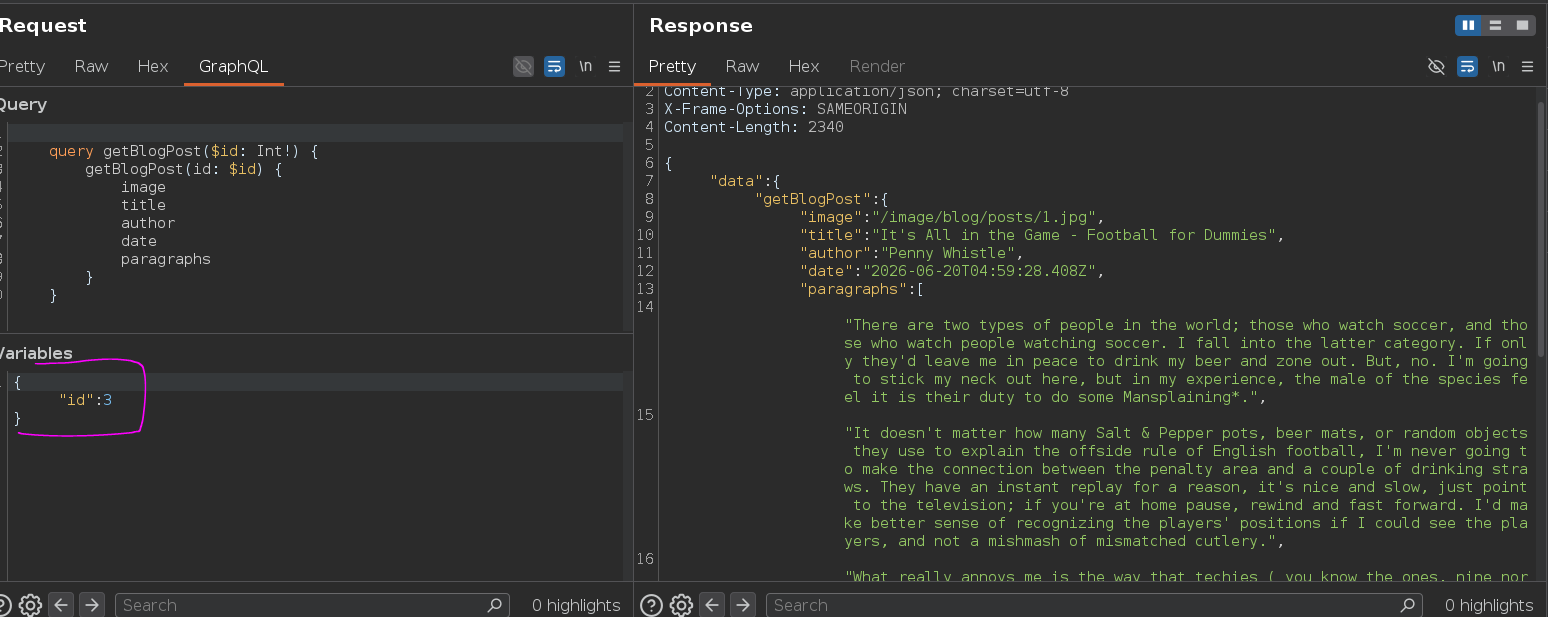Switch Response view to Hex tab
The image size is (1548, 617).
[804, 66]
